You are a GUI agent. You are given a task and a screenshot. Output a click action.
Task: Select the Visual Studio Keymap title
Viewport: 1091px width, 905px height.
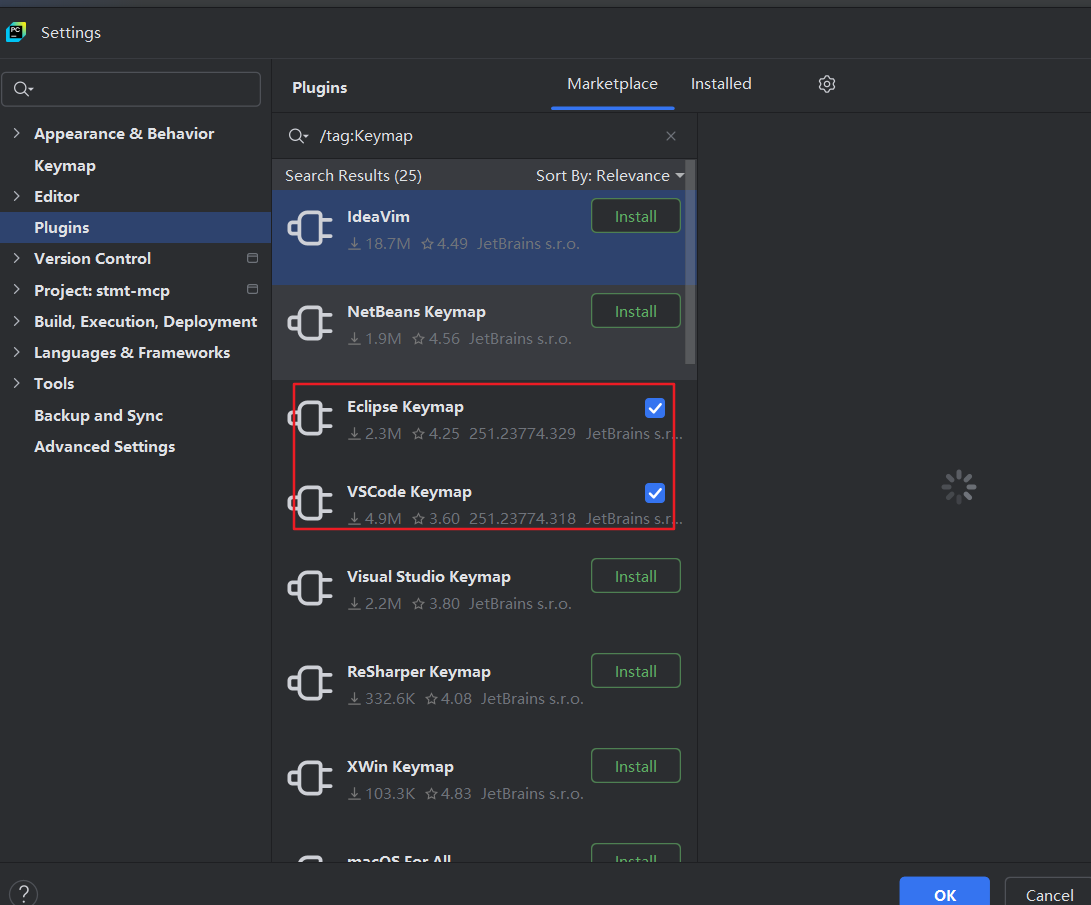429,577
